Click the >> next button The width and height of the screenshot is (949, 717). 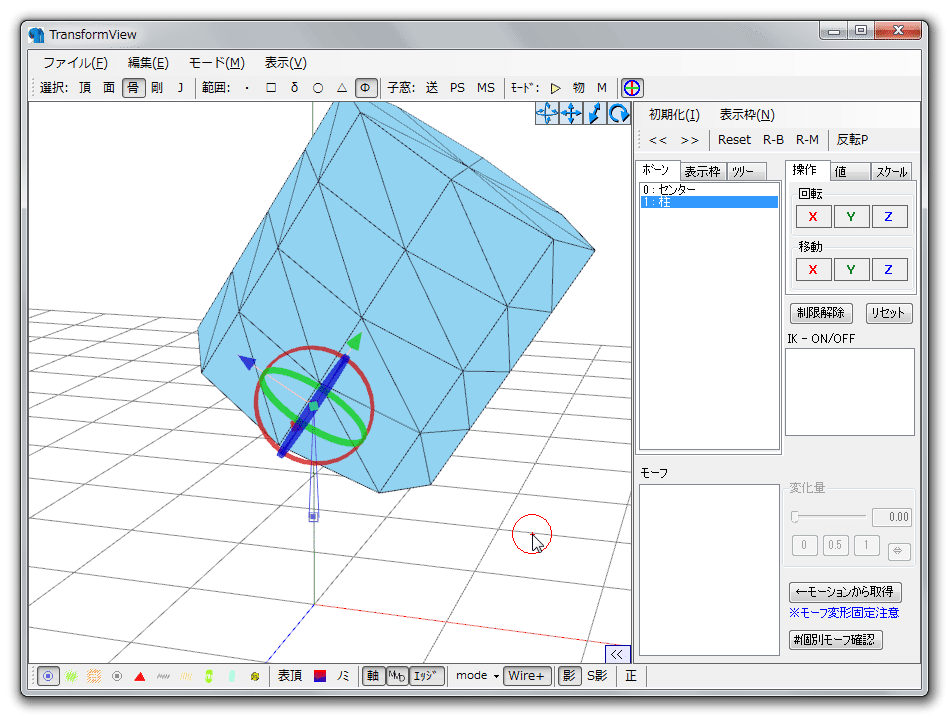[689, 140]
